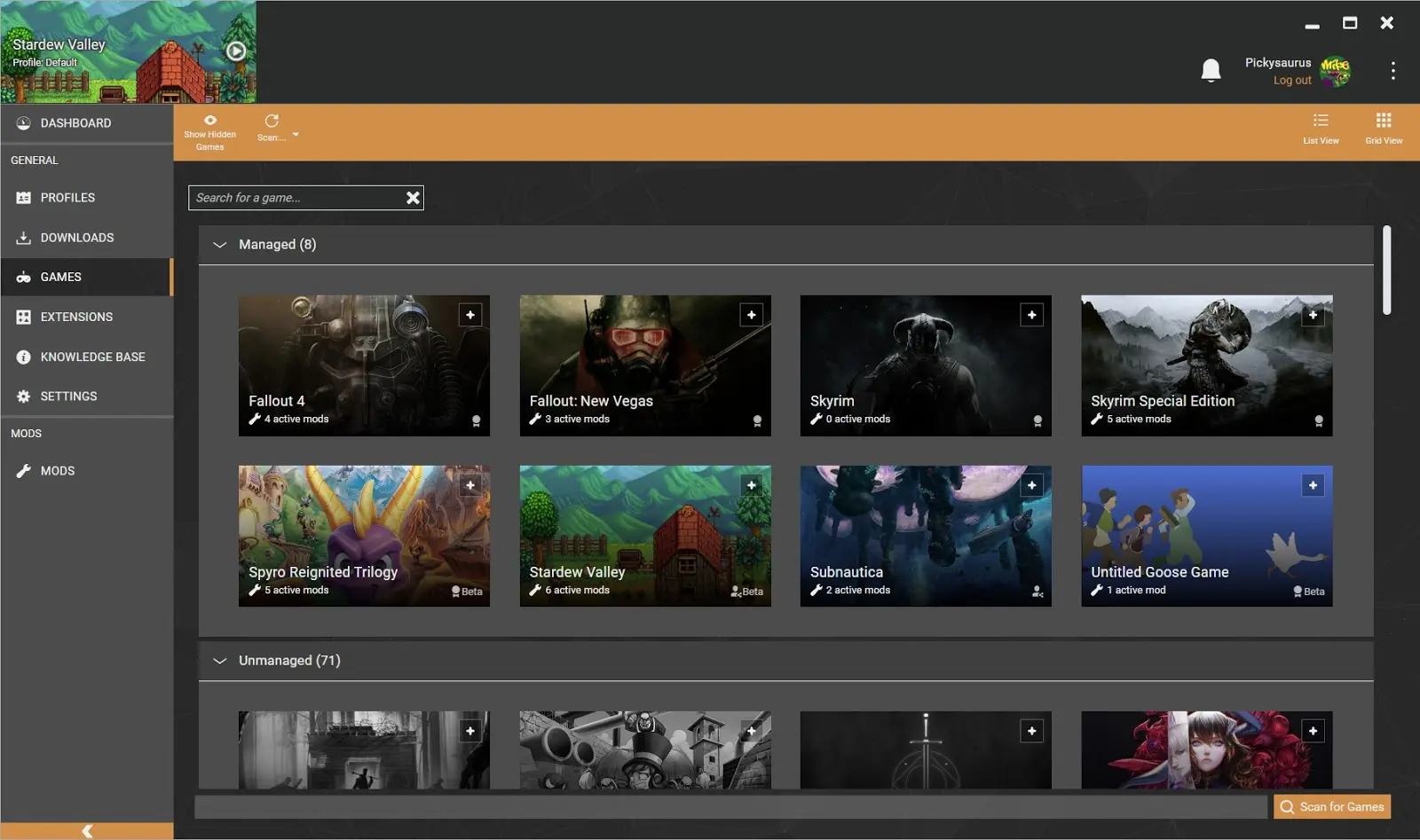Select Games in the sidebar
This screenshot has height=840, width=1420.
[x=86, y=277]
